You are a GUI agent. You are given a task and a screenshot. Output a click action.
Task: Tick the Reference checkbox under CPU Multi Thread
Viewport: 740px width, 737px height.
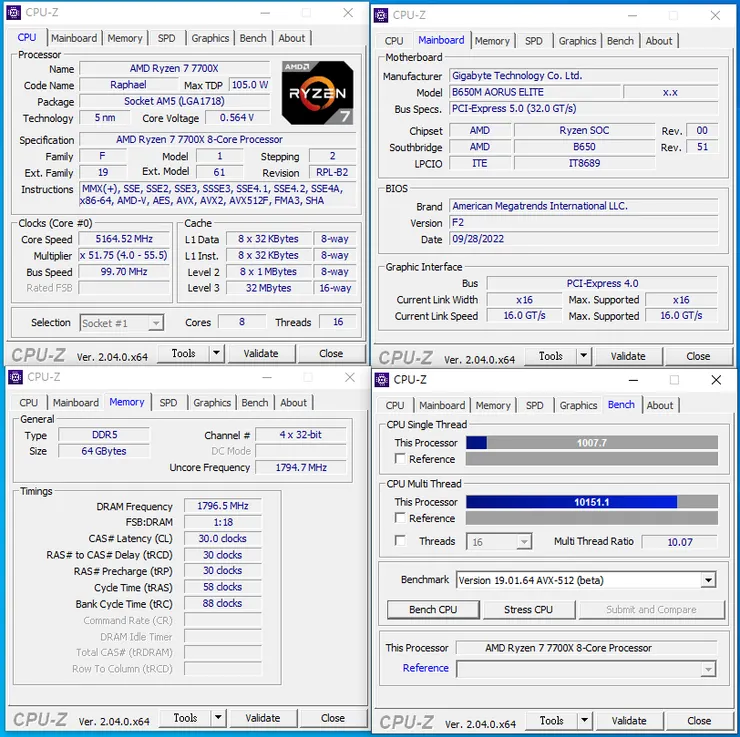[400, 518]
